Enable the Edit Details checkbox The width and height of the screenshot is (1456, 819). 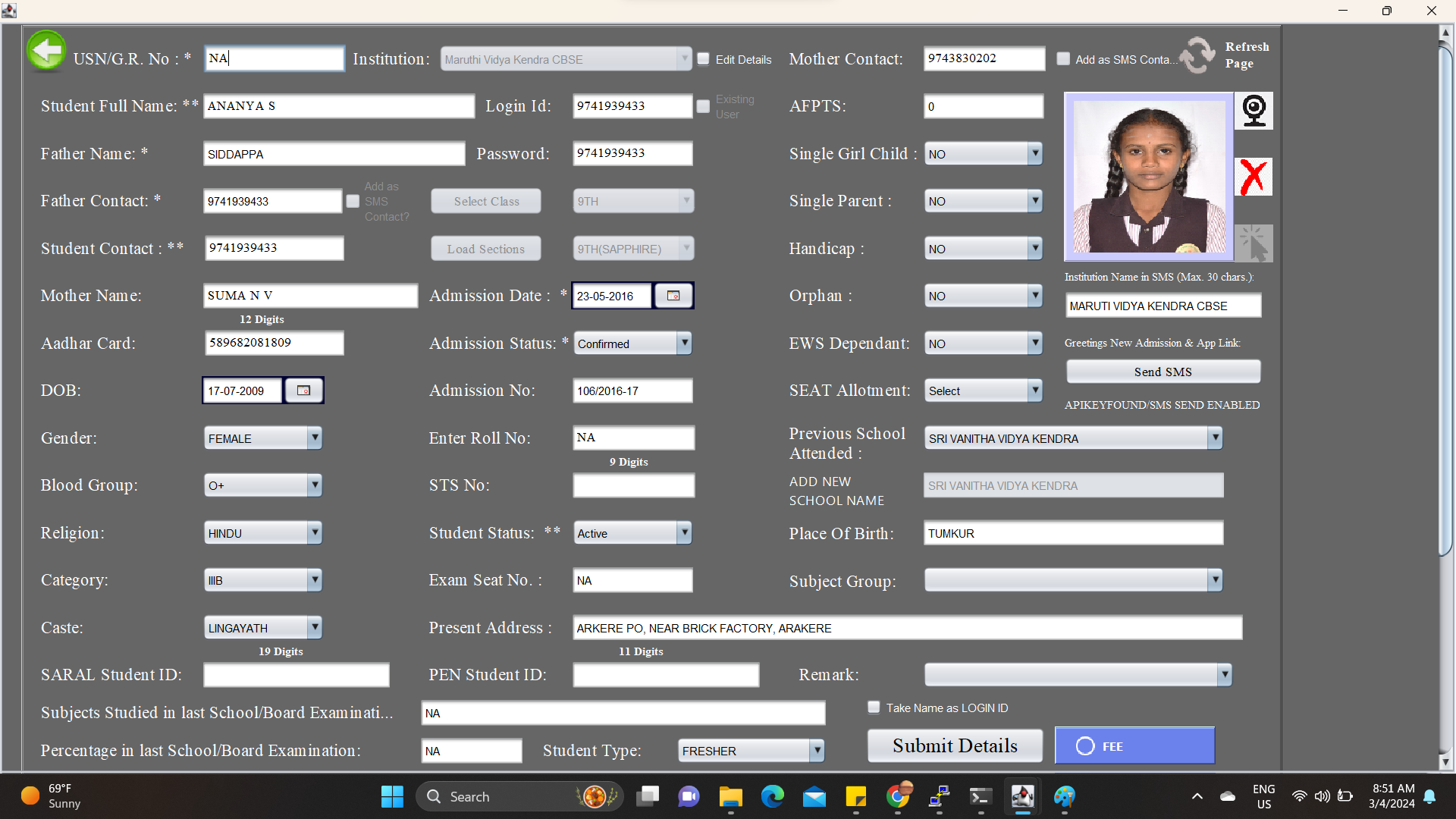[x=704, y=59]
